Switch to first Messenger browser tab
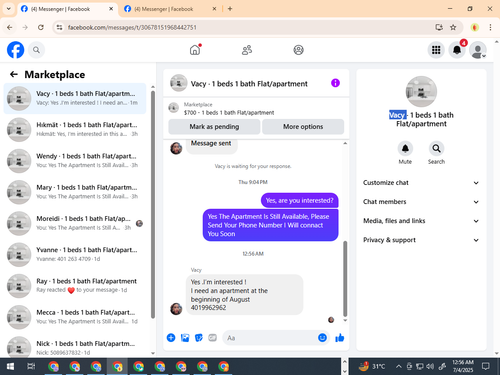 point(67,9)
